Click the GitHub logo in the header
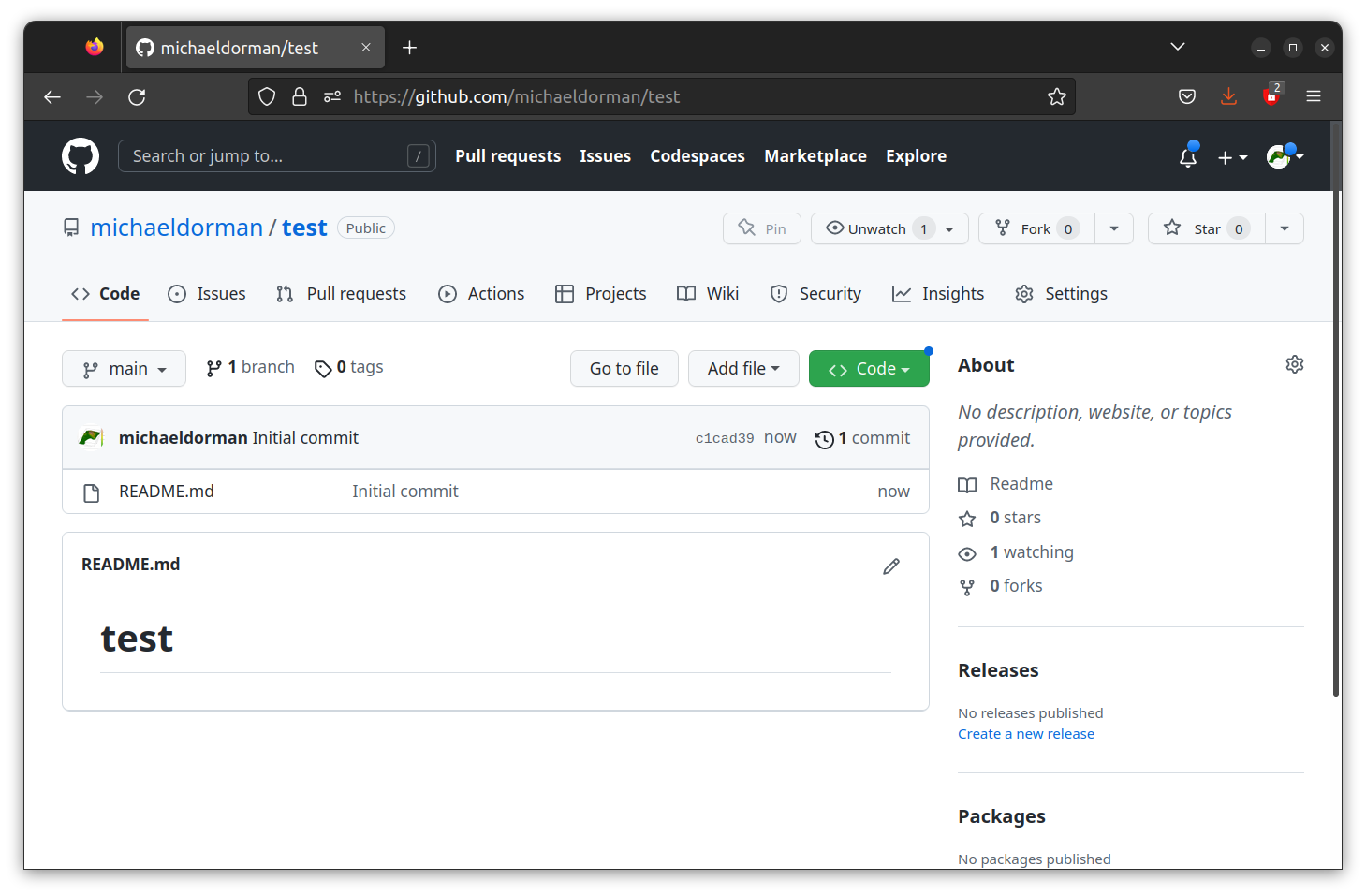 tap(80, 155)
